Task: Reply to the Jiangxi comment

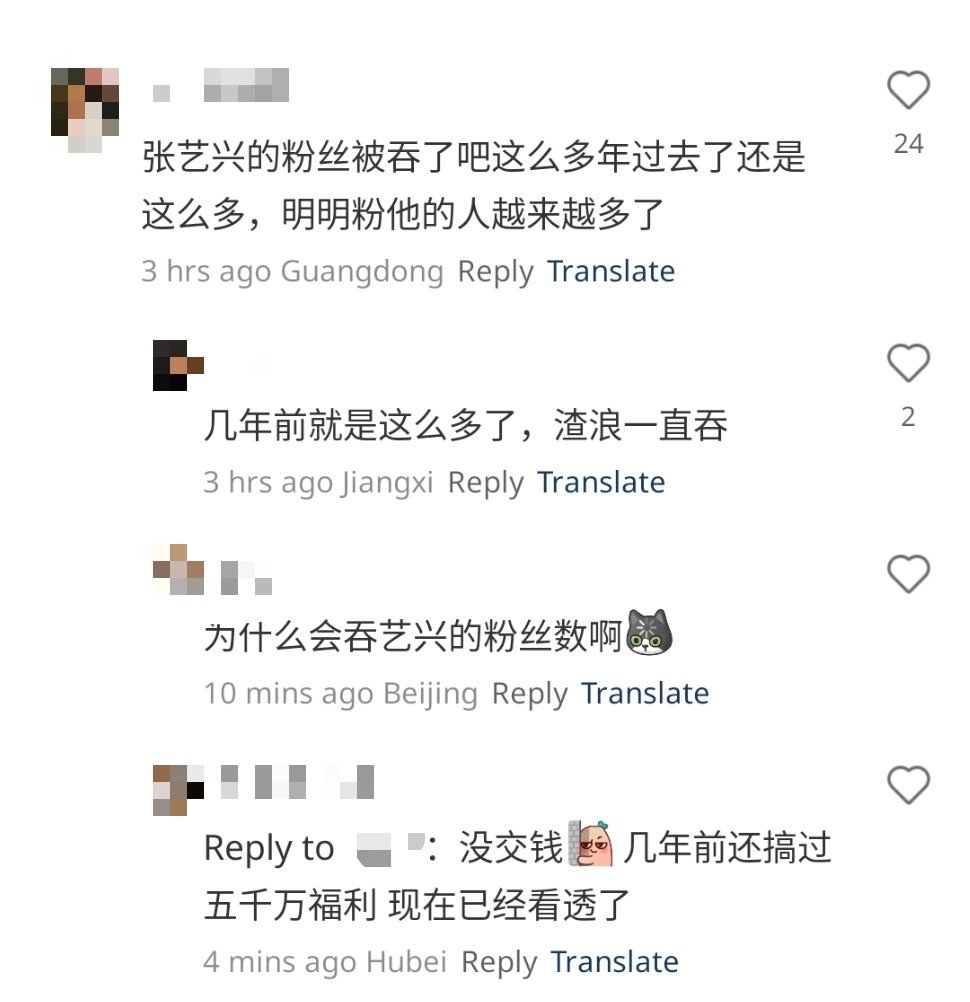Action: point(486,482)
